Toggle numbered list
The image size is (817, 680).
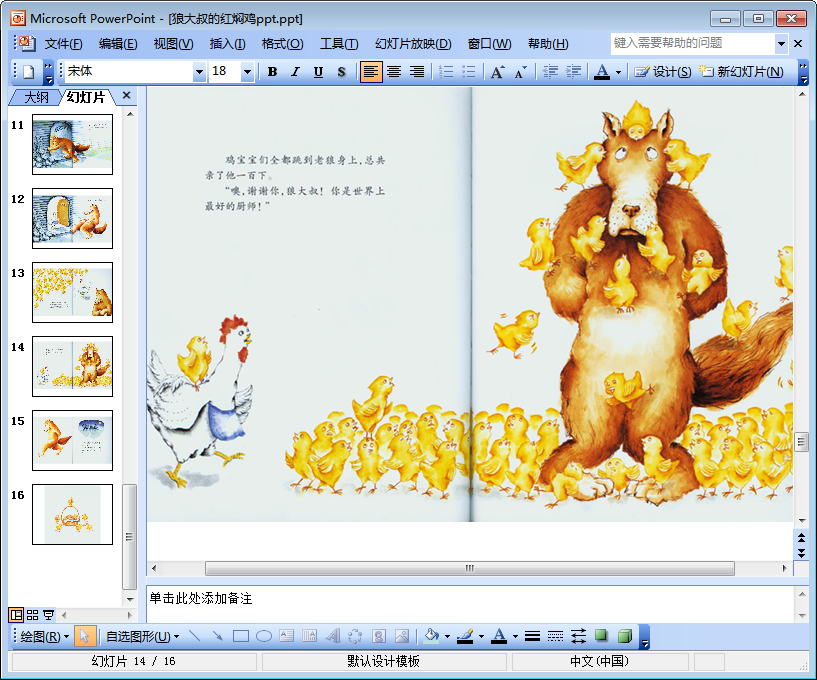pyautogui.click(x=446, y=72)
